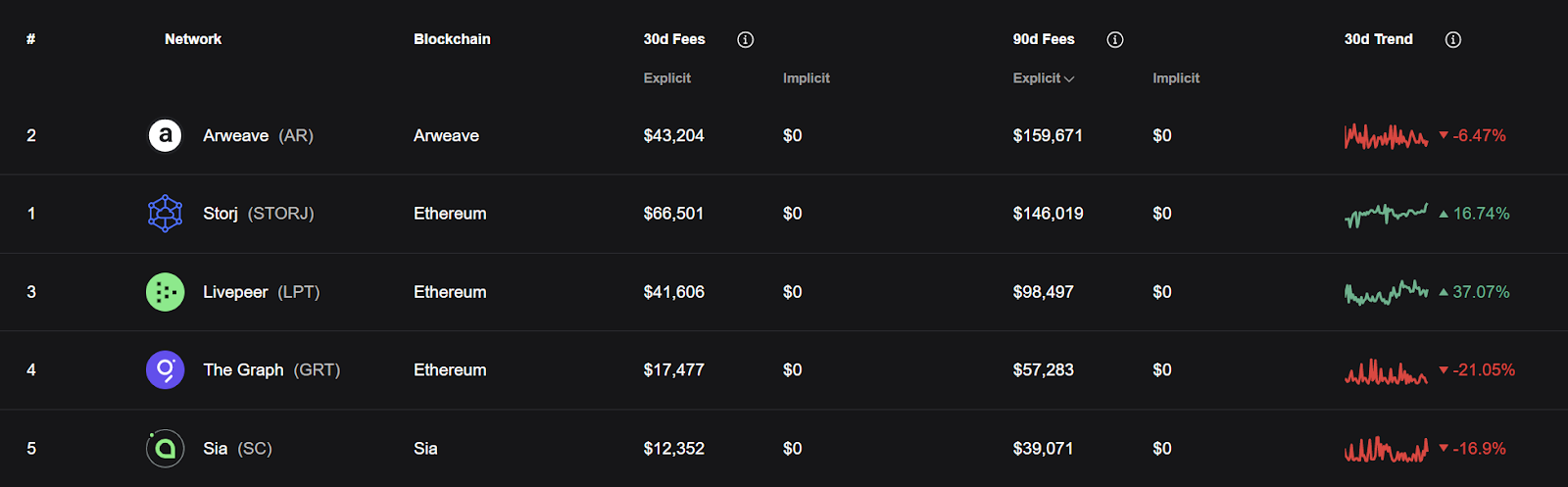1568x487 pixels.
Task: Open the Storj (STORJ) network link
Action: coord(258,214)
